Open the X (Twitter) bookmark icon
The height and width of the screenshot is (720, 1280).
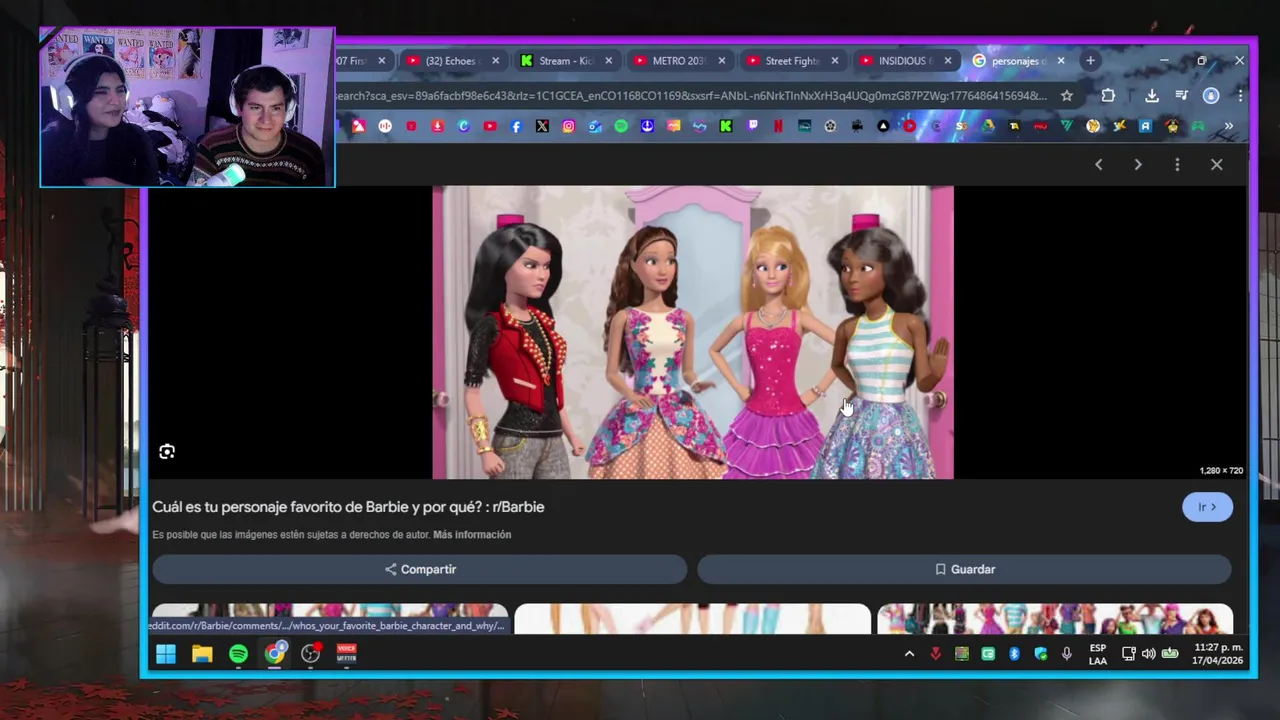pyautogui.click(x=542, y=126)
